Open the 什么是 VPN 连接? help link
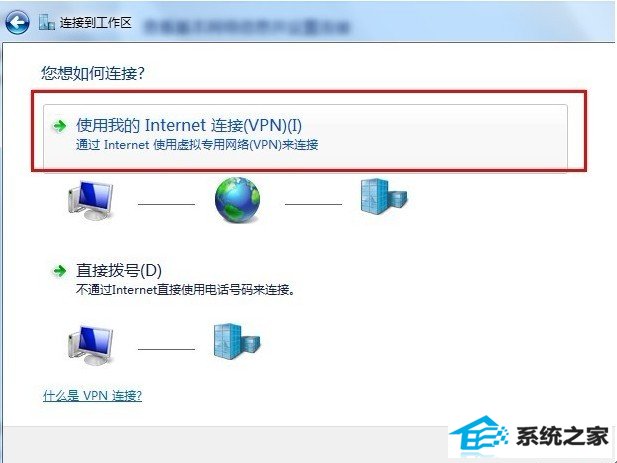The height and width of the screenshot is (463, 617). click(92, 395)
